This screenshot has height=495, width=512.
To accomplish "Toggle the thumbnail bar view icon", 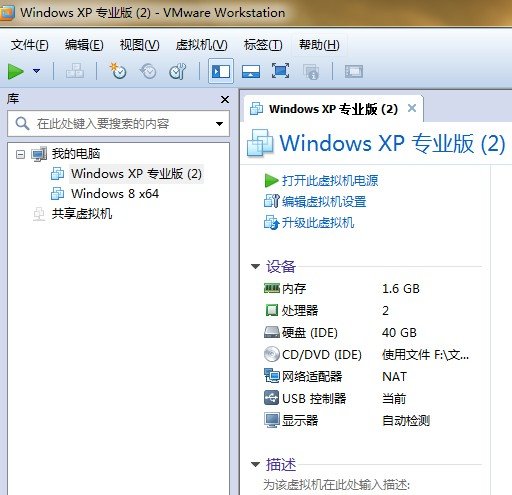I will [x=251, y=72].
